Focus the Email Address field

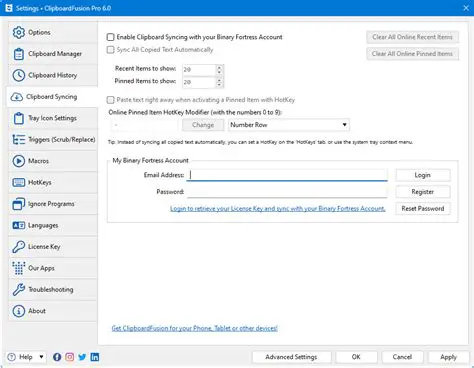click(x=287, y=175)
